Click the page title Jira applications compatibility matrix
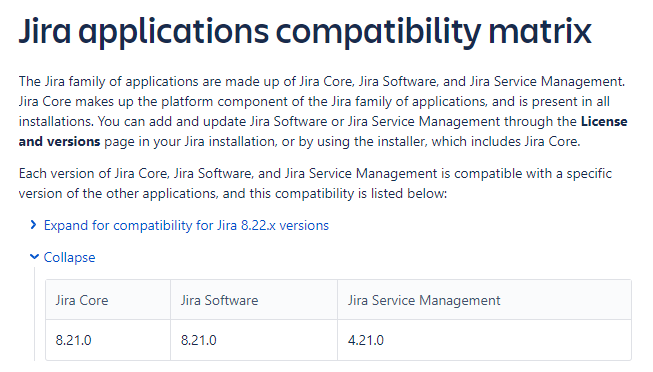This screenshot has height=372, width=653. point(305,32)
